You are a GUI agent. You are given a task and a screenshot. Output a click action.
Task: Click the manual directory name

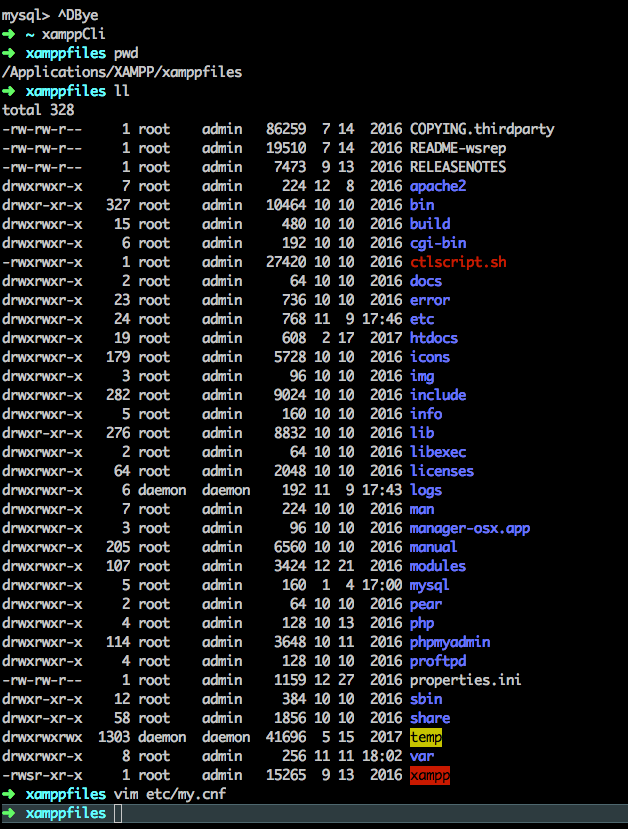pos(433,547)
